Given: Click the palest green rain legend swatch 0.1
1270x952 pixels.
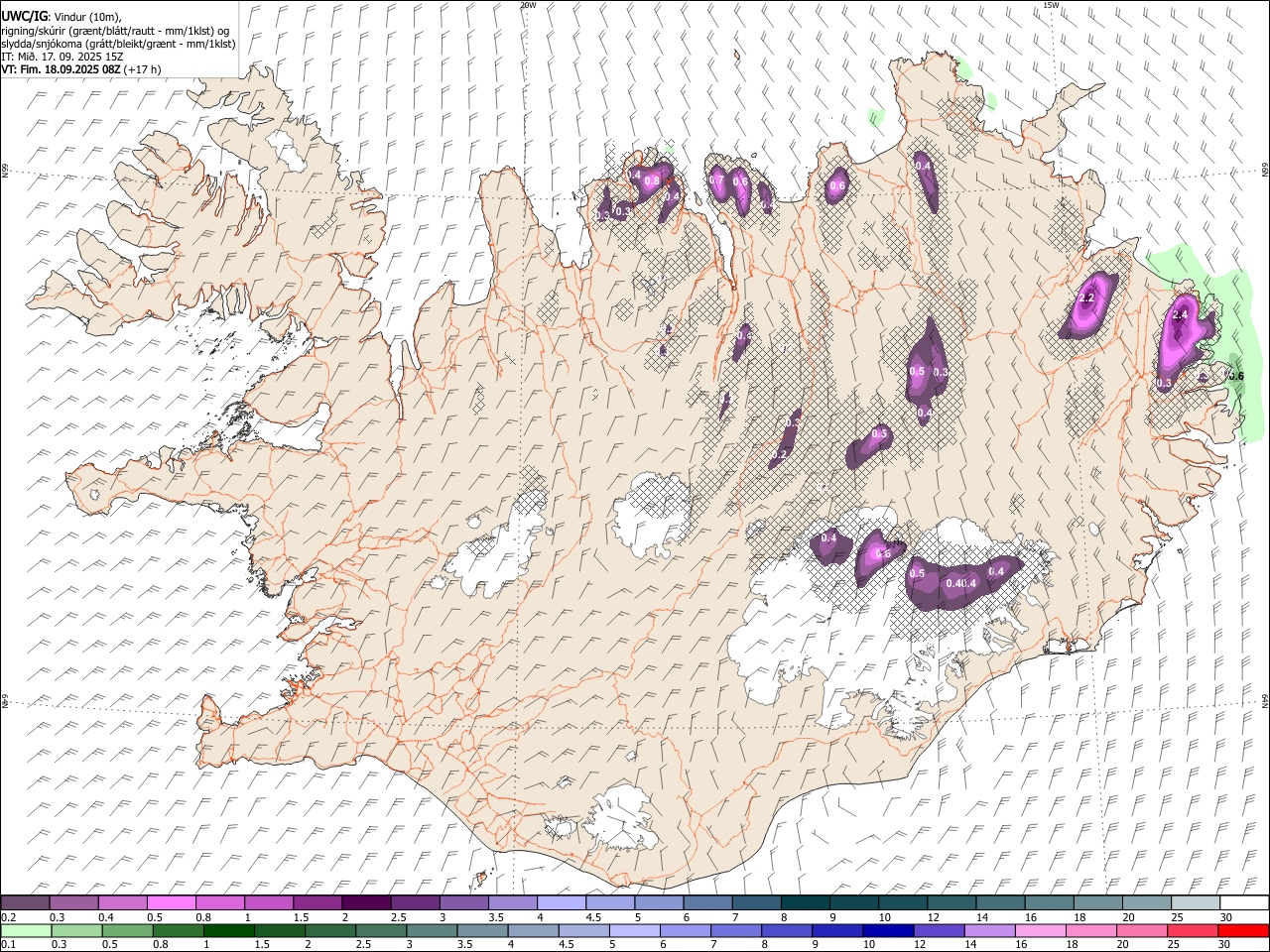Looking at the screenshot, I should pos(26,931).
